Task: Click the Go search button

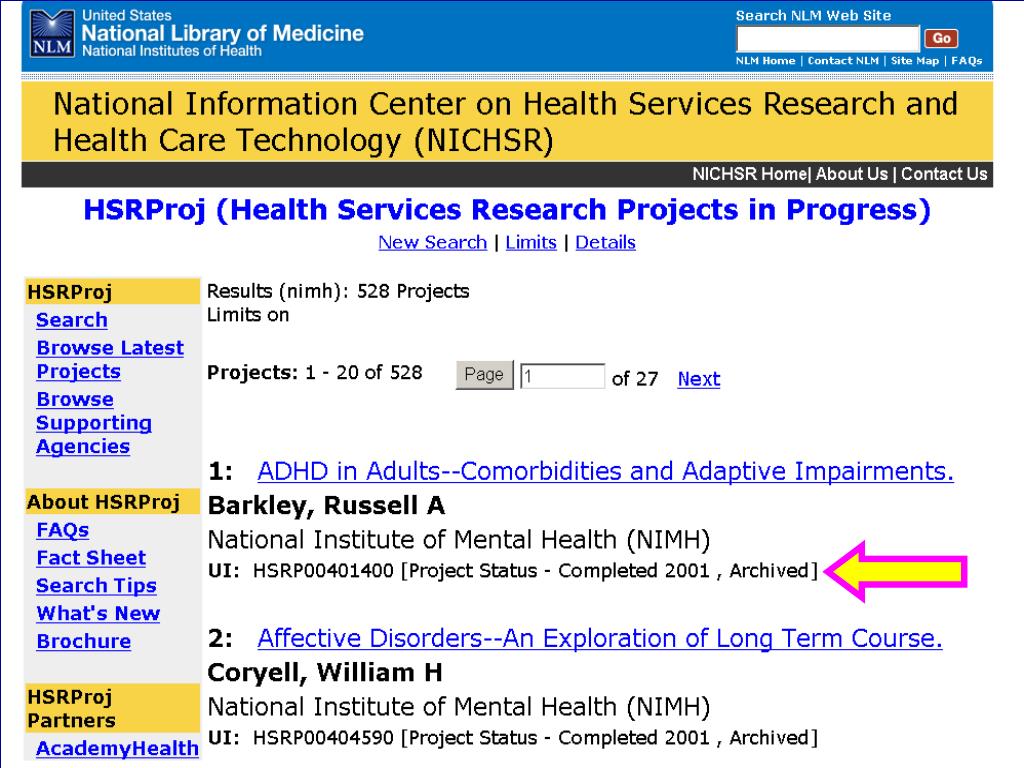Action: tap(940, 39)
